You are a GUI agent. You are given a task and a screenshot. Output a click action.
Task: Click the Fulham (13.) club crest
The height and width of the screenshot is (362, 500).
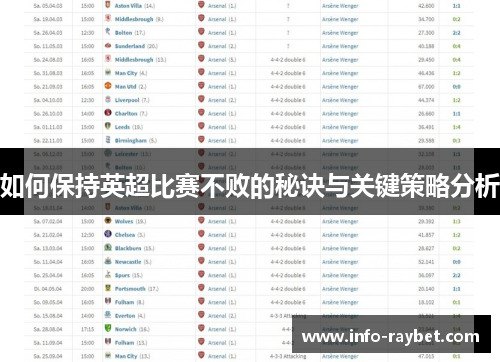tap(108, 342)
